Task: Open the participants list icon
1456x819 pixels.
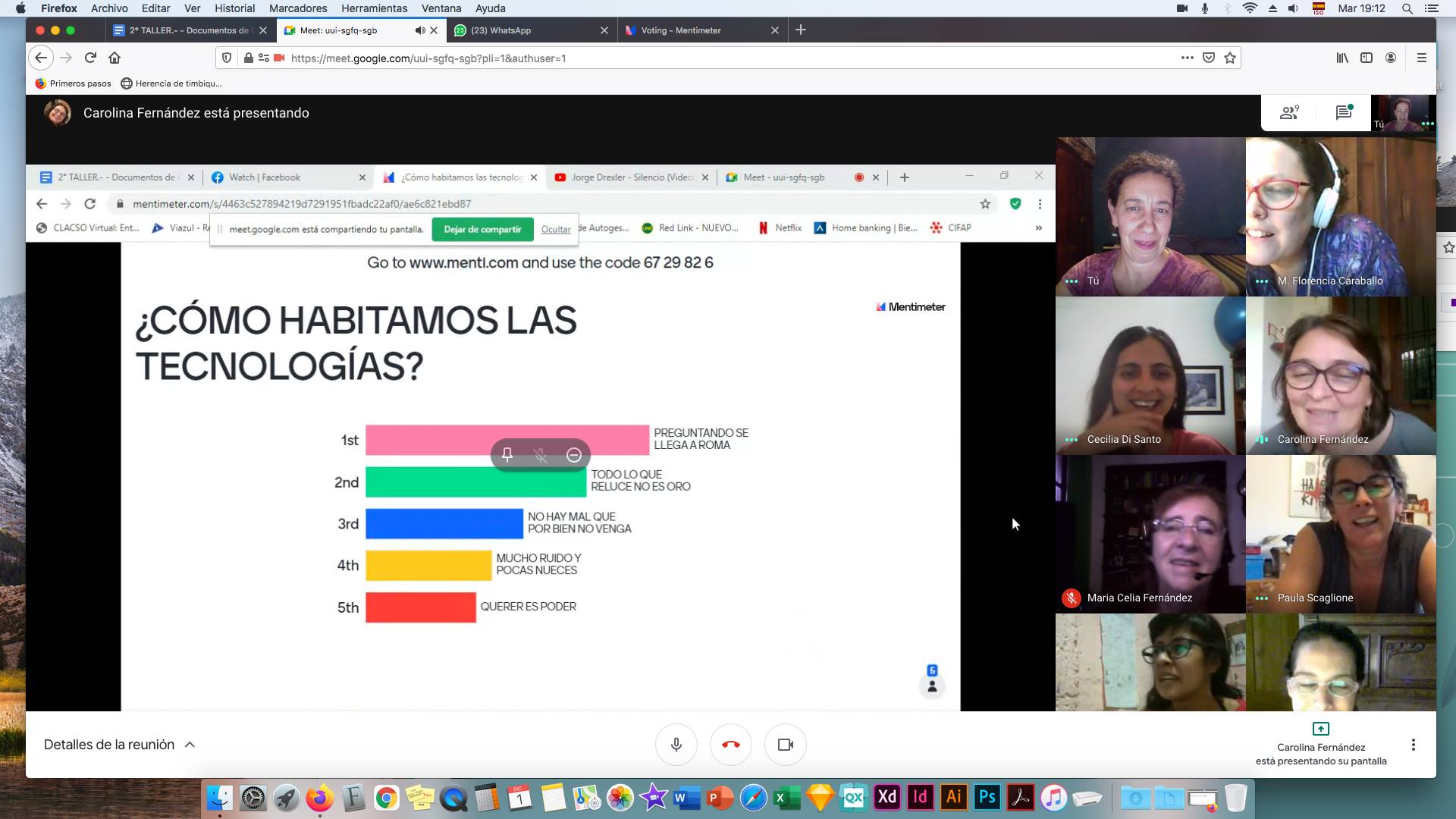Action: (1288, 113)
